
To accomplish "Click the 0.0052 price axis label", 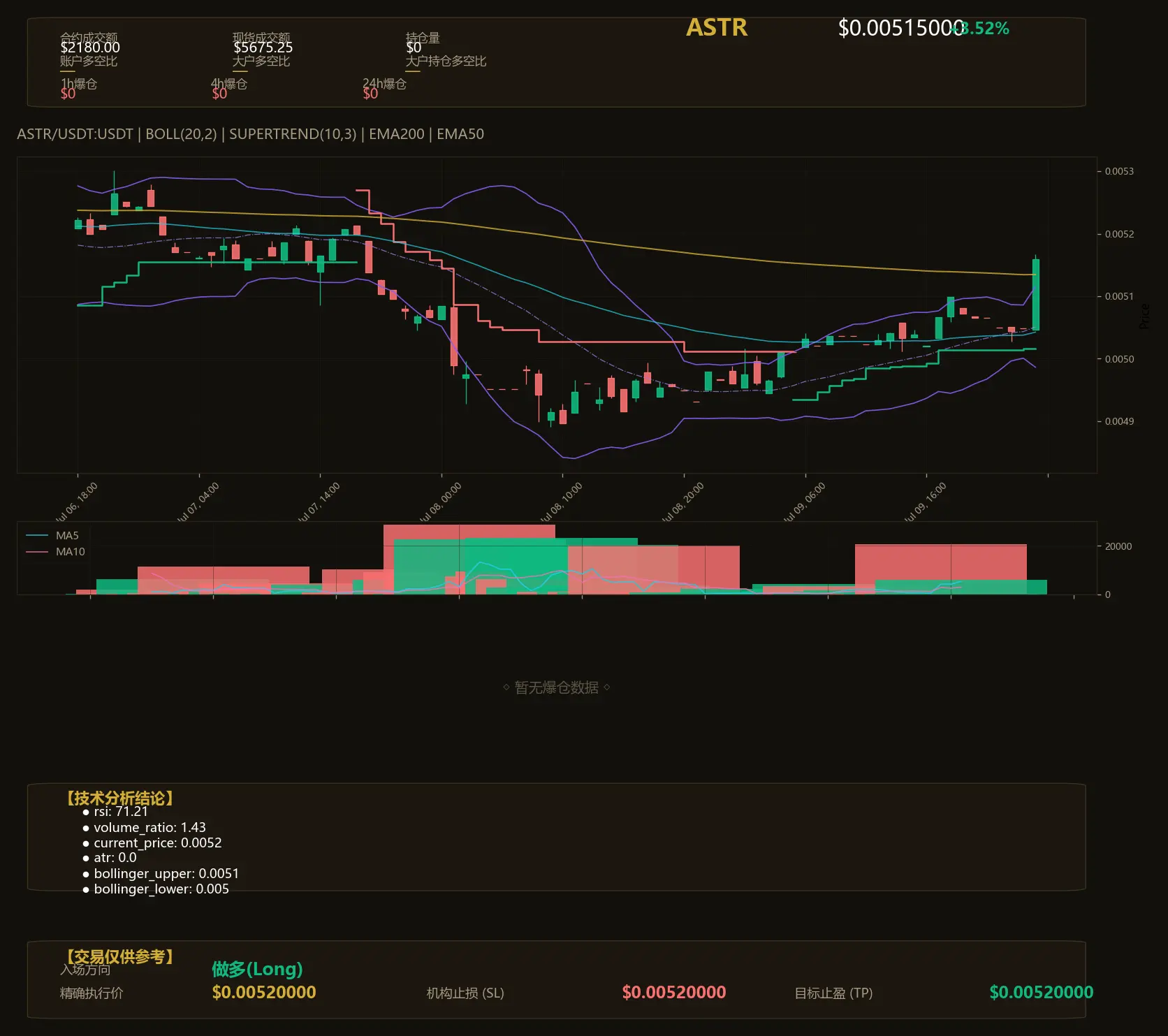I will coord(1119,234).
